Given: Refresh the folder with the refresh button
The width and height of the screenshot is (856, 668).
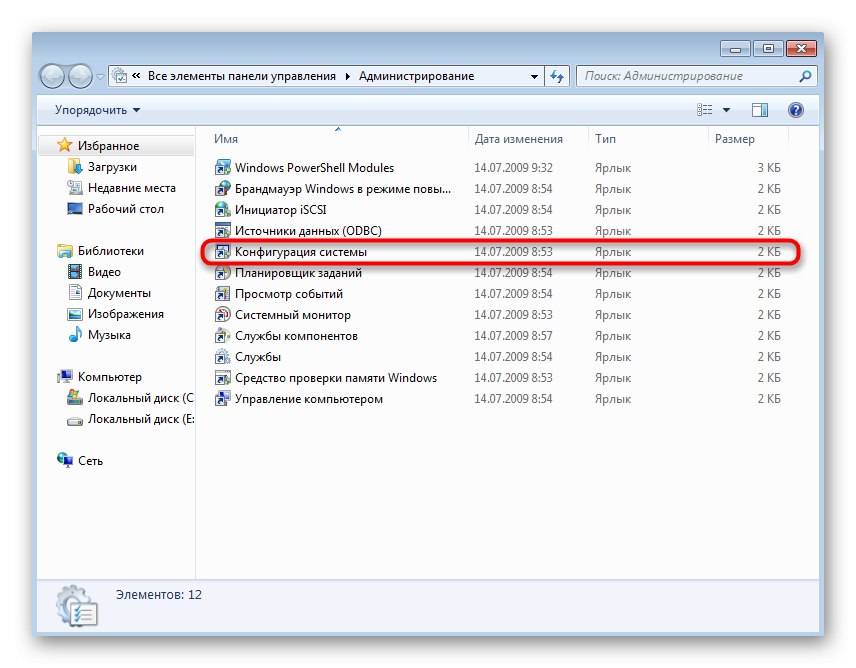Looking at the screenshot, I should [x=557, y=76].
